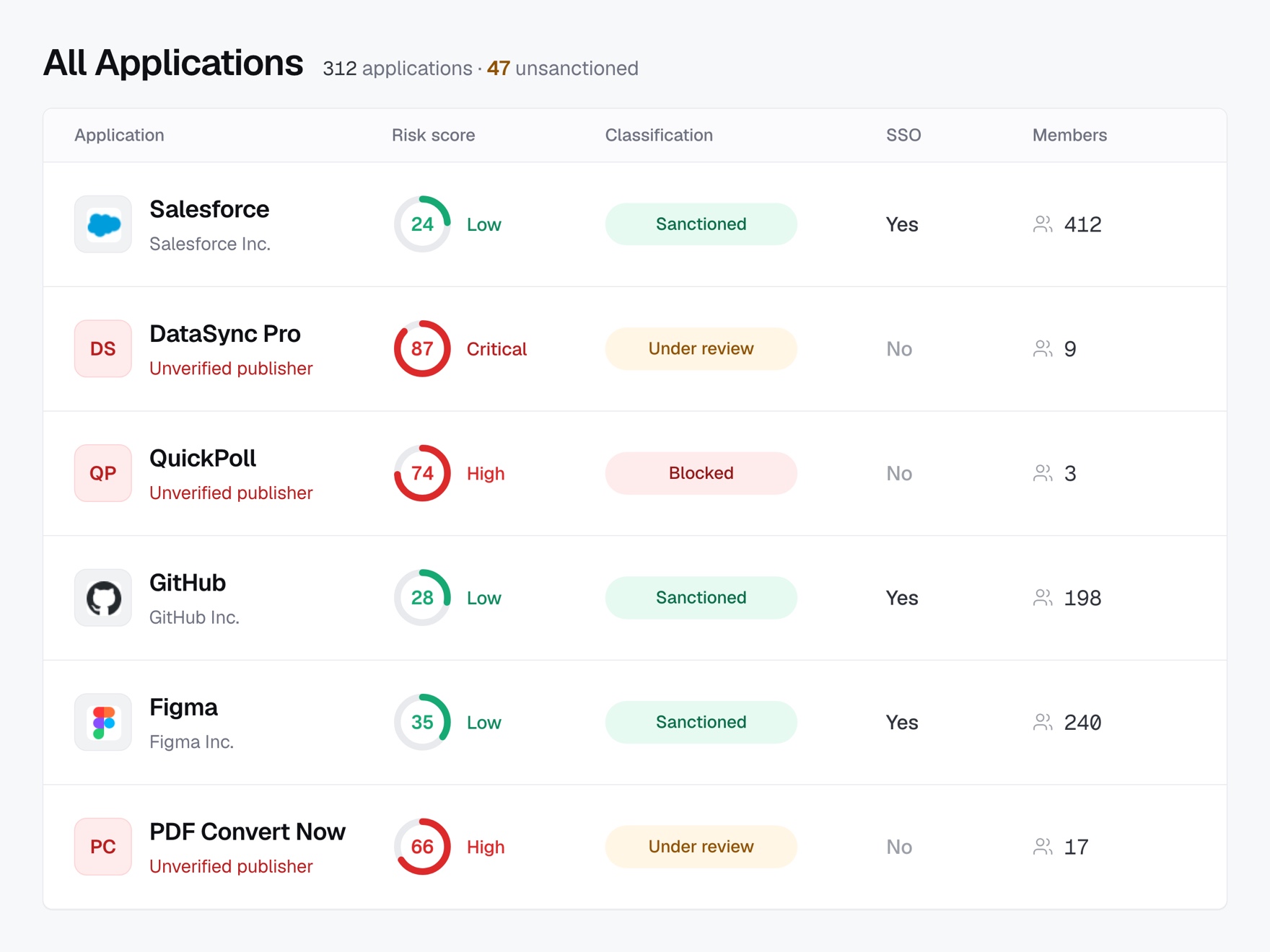Screen dimensions: 1270x952
Task: Click the Blocked badge for QuickPoll
Action: pos(701,473)
